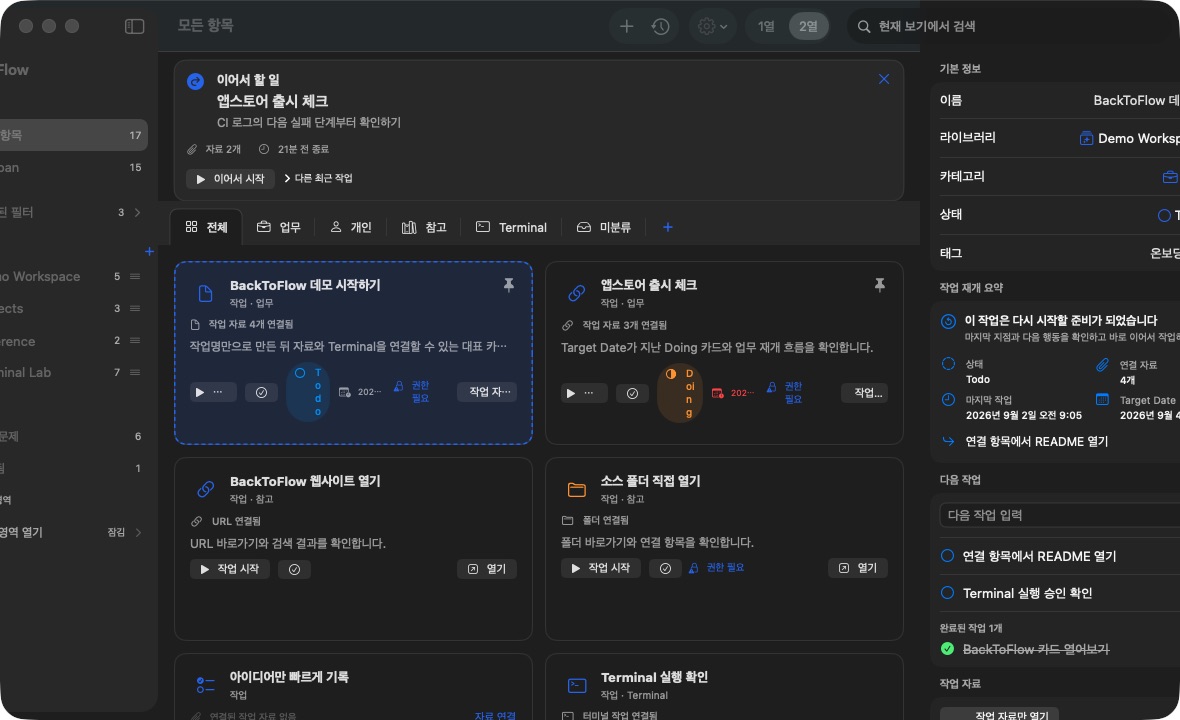Viewport: 1180px width, 720px height.
Task: Click 연결 항목에서 README 열기 suggestion in summary
Action: pos(1036,442)
